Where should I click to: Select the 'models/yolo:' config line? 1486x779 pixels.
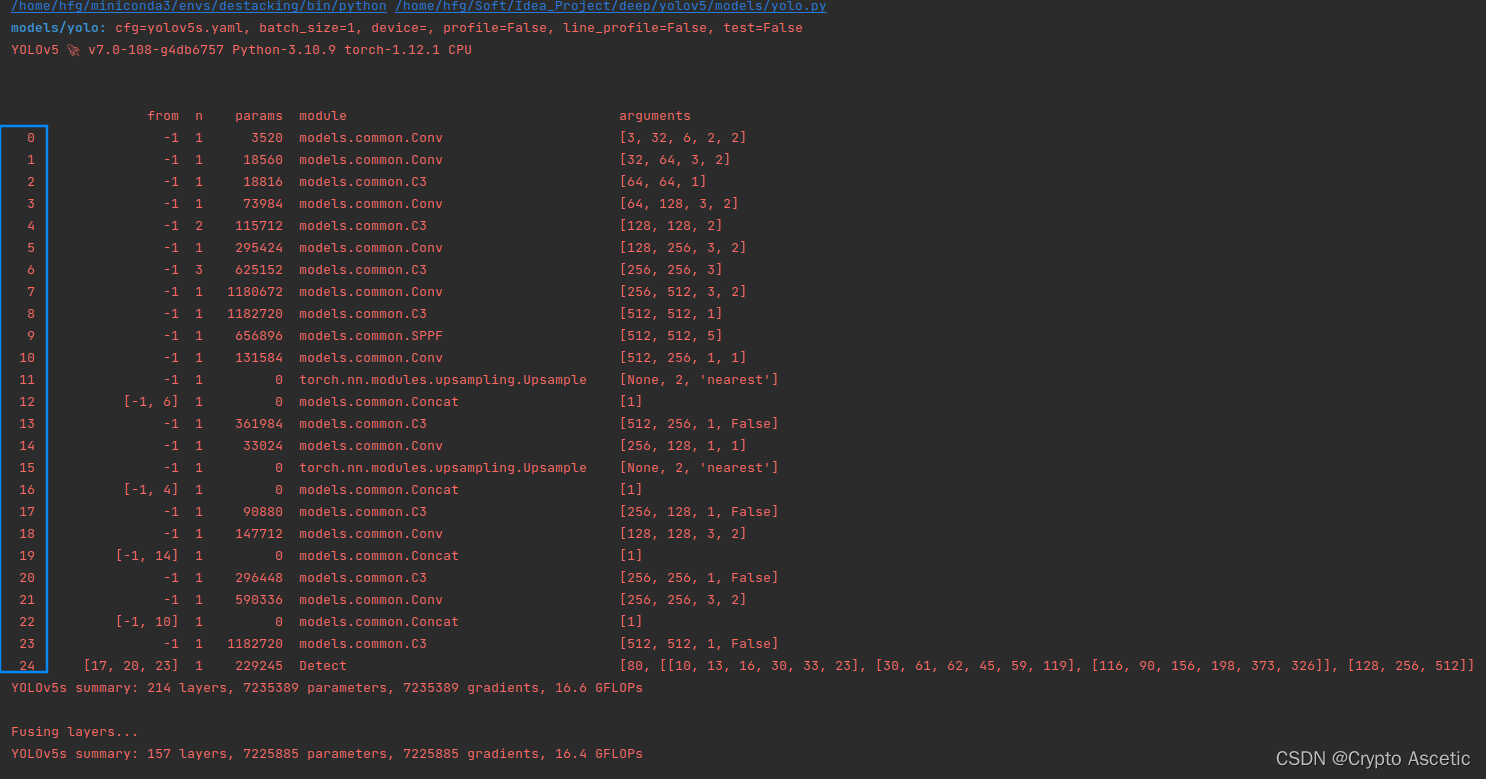point(406,28)
